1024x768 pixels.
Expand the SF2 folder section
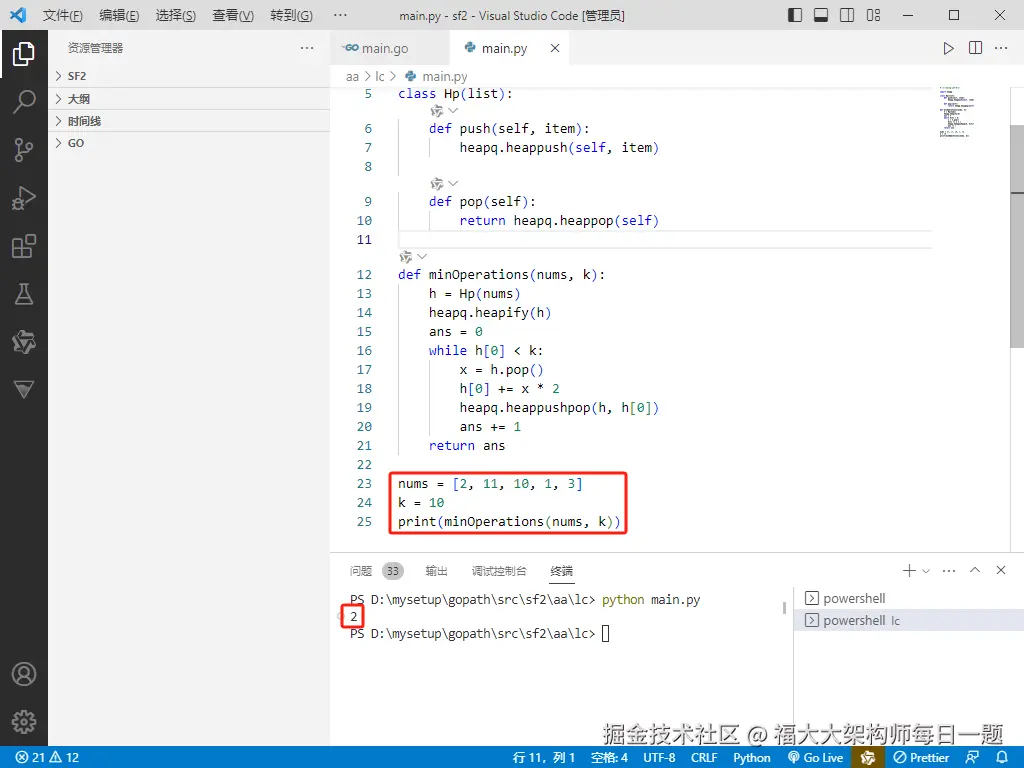[x=189, y=76]
